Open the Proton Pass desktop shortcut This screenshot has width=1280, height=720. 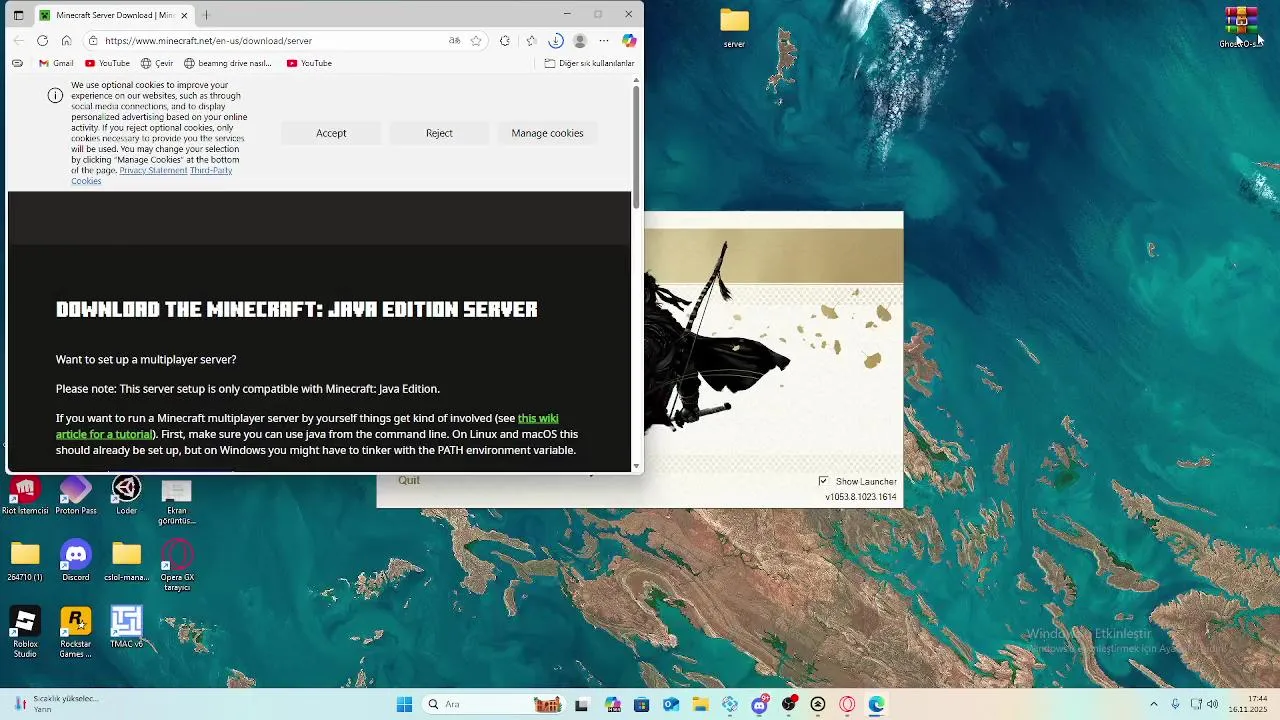tap(76, 496)
